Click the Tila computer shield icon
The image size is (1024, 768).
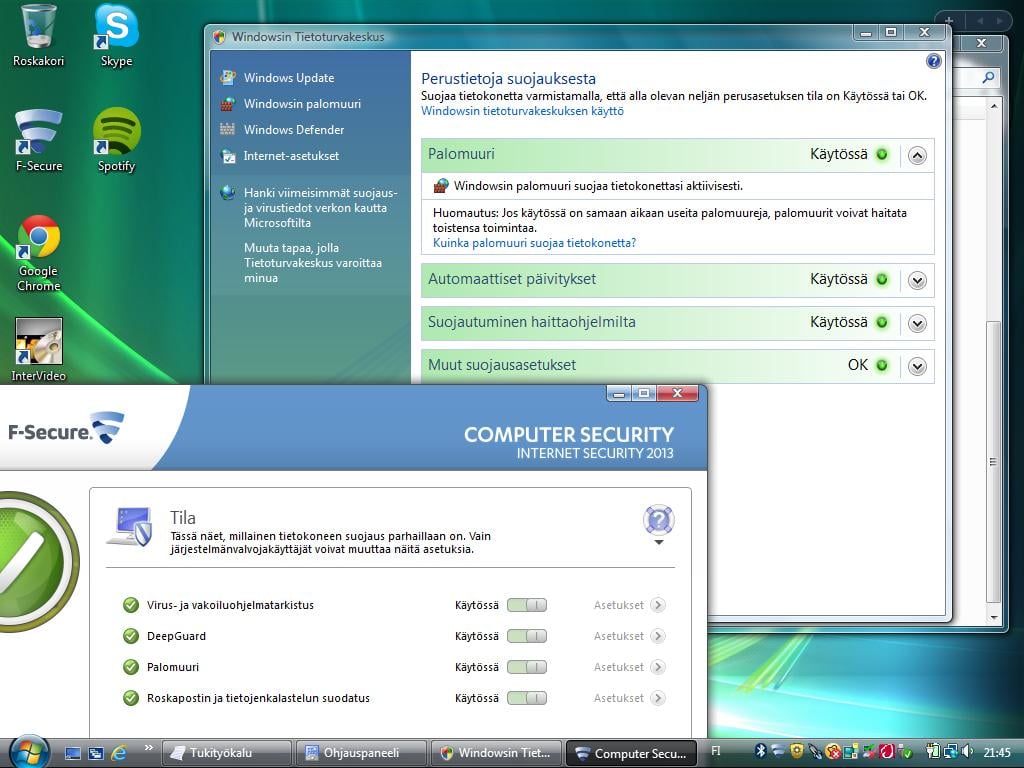(130, 526)
